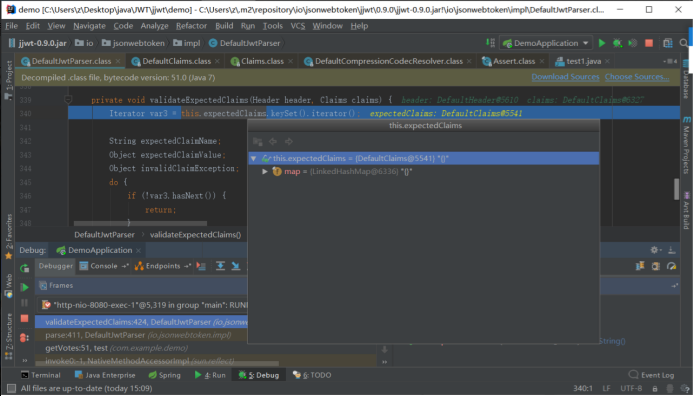Switch to test1.java tab
Image resolution: width=693 pixels, height=396 pixels.
pyautogui.click(x=583, y=61)
